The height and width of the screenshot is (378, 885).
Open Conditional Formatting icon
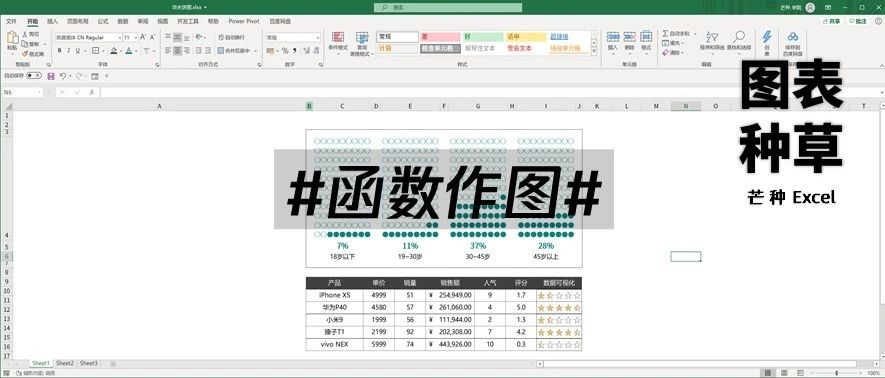tap(338, 37)
